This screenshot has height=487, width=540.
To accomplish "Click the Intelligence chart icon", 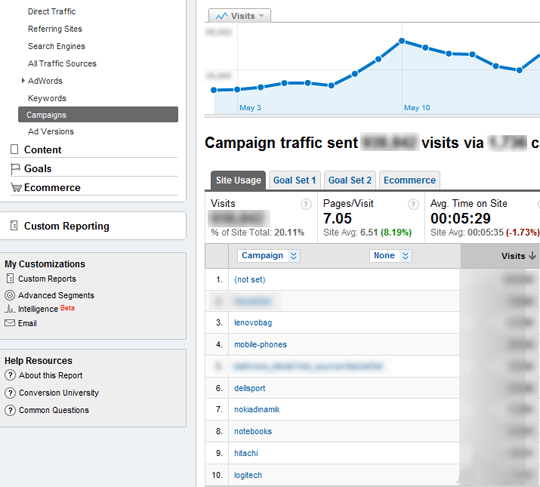I will point(10,309).
